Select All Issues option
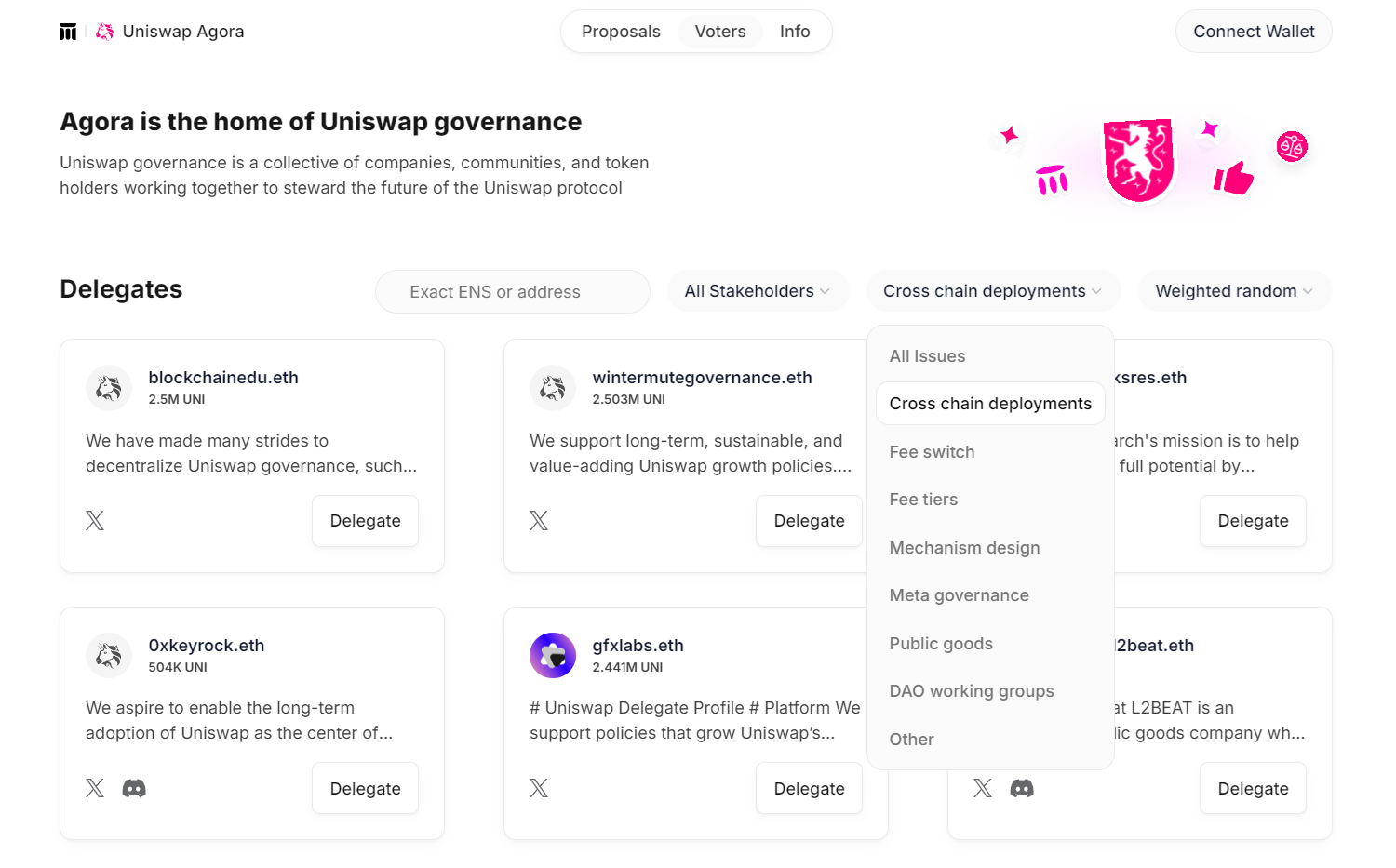The width and height of the screenshot is (1396, 868). click(x=927, y=356)
